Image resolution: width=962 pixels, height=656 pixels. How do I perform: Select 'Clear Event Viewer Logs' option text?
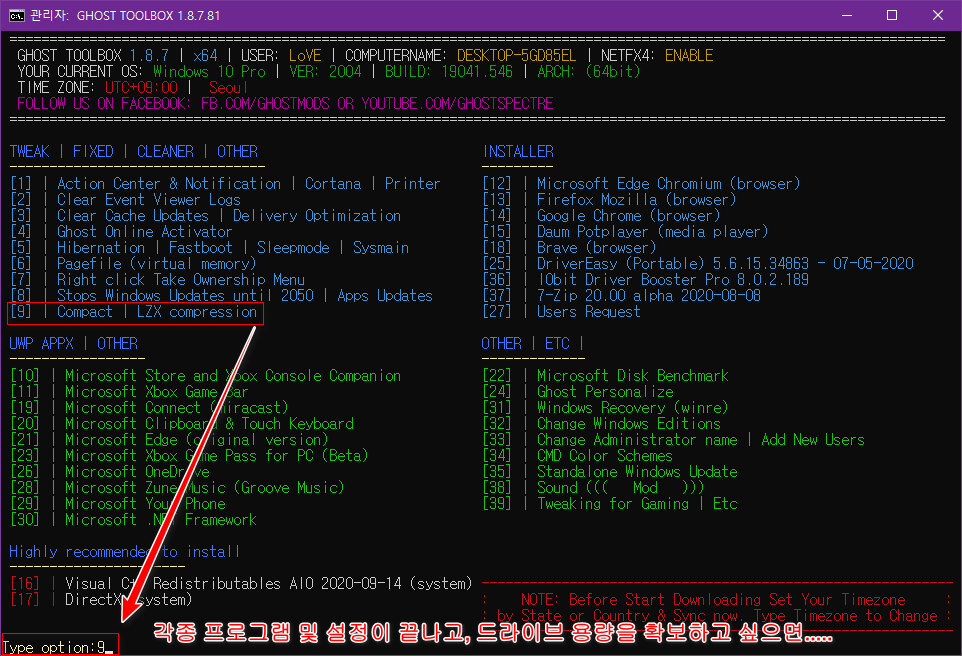[148, 199]
